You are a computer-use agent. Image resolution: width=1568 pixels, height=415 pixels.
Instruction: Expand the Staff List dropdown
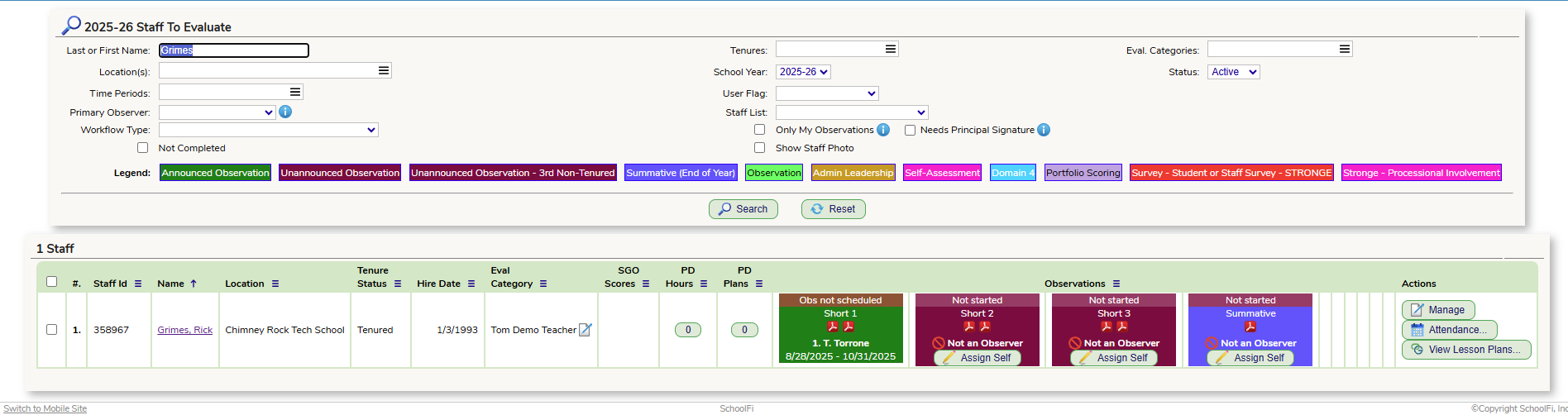[x=852, y=112]
